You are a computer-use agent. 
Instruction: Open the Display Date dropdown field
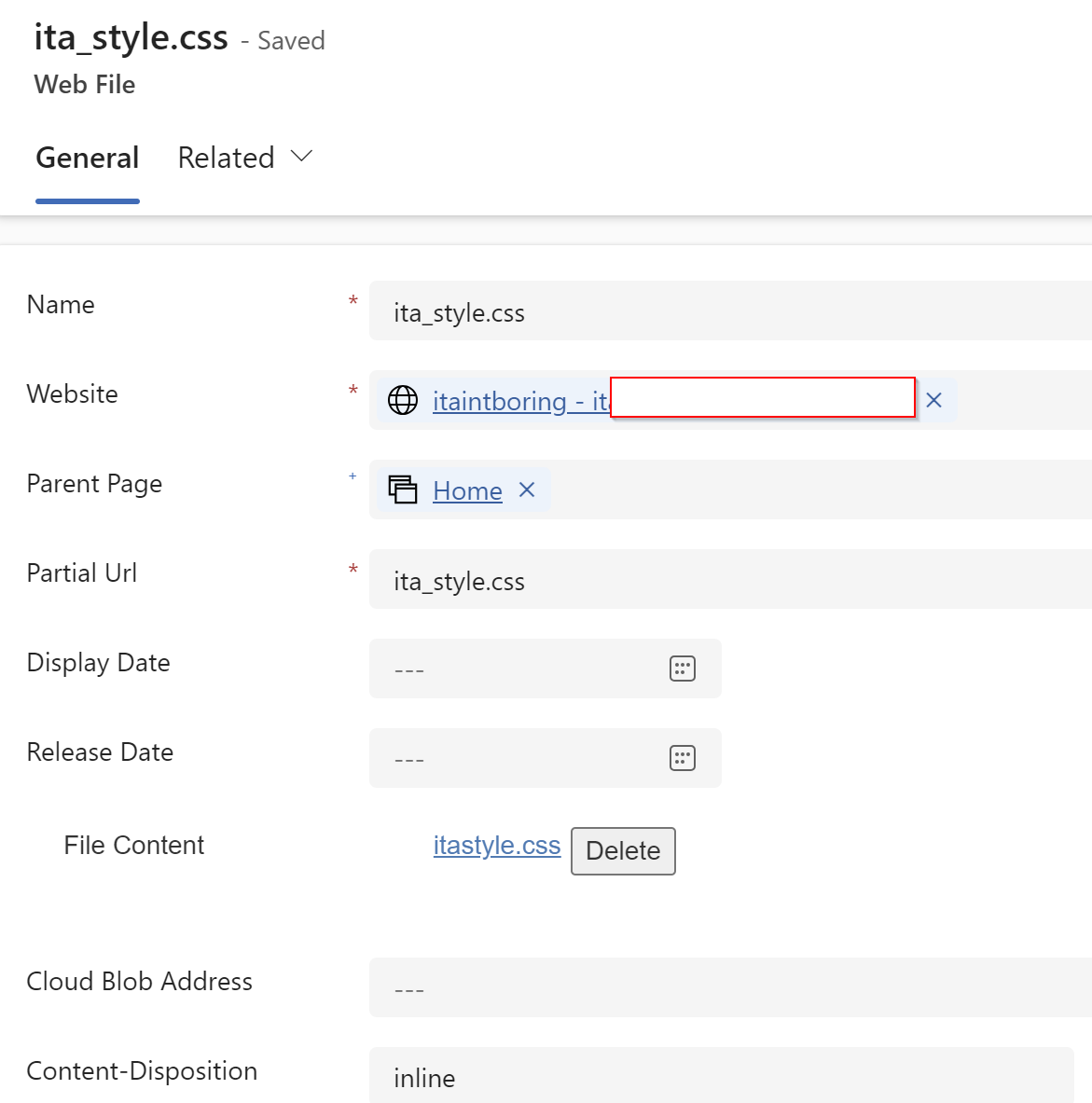tap(522, 668)
